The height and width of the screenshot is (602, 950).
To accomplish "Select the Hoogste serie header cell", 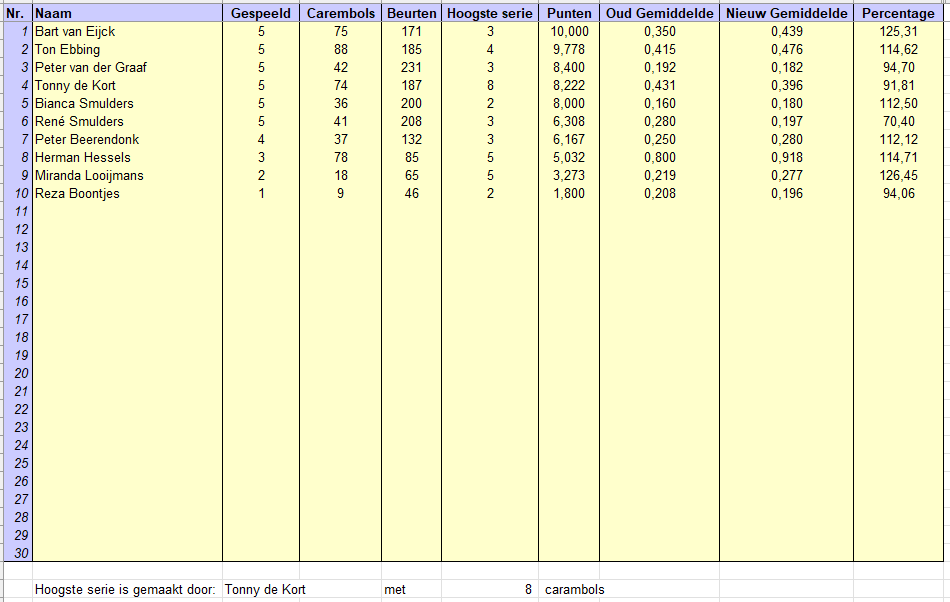I will 490,13.
